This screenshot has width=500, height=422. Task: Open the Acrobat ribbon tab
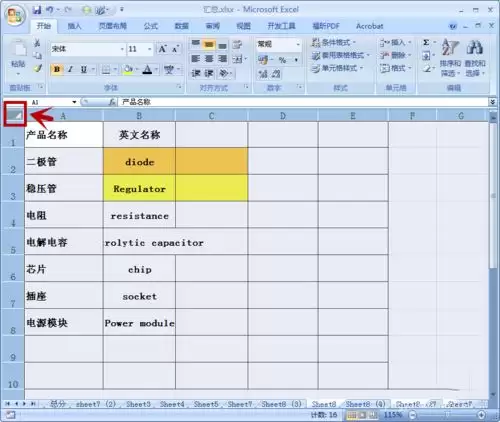(x=369, y=26)
